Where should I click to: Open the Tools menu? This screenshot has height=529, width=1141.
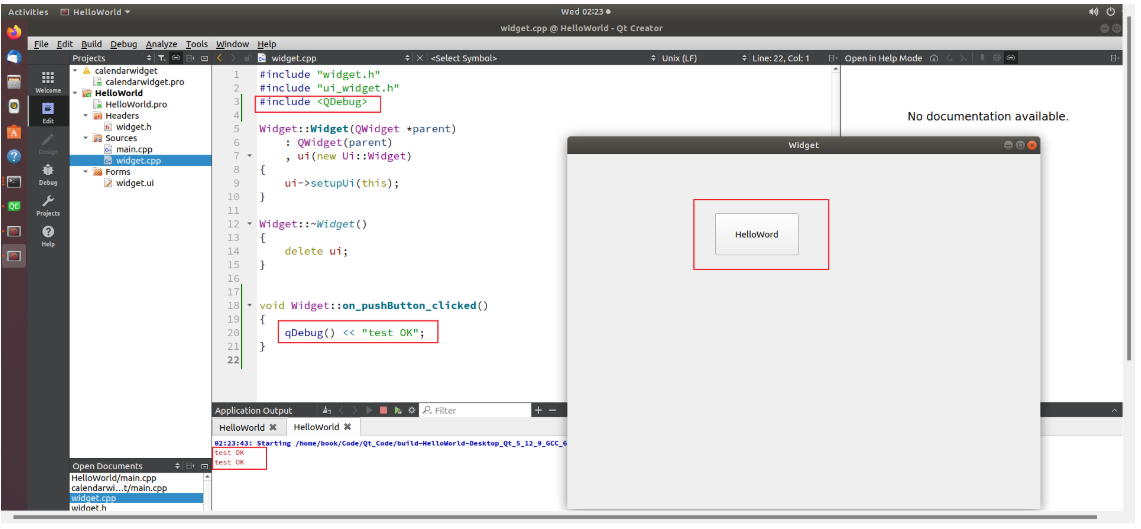(x=196, y=44)
